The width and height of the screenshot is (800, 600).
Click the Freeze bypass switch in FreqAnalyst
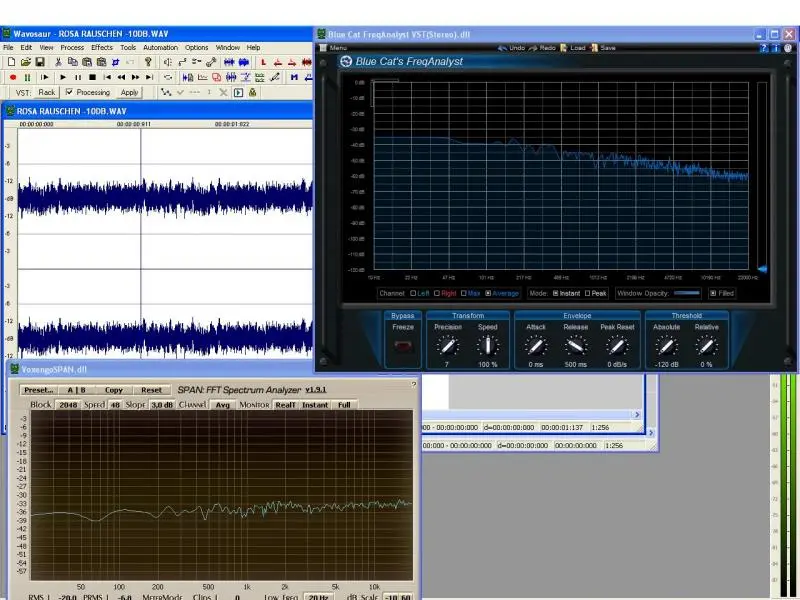[x=402, y=347]
